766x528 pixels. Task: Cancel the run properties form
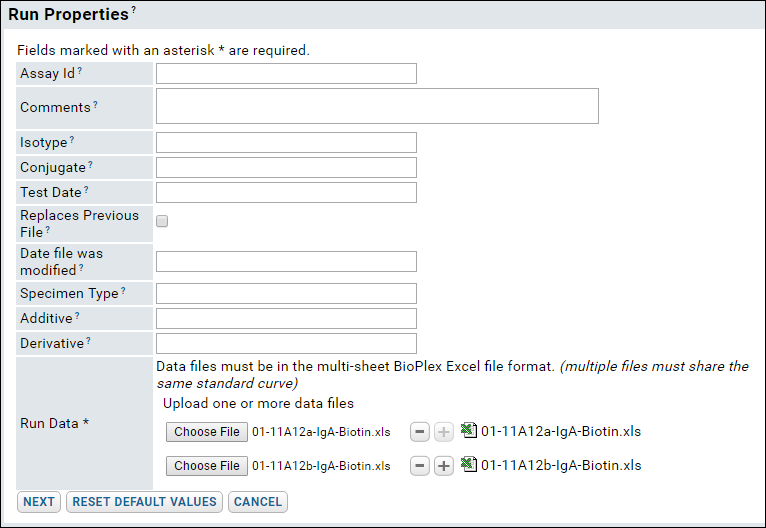[x=258, y=502]
